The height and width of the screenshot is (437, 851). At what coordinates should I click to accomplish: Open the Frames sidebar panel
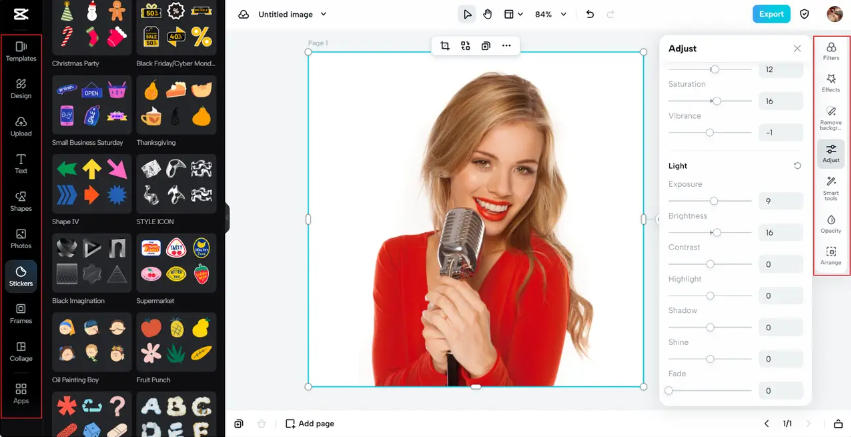pos(21,314)
